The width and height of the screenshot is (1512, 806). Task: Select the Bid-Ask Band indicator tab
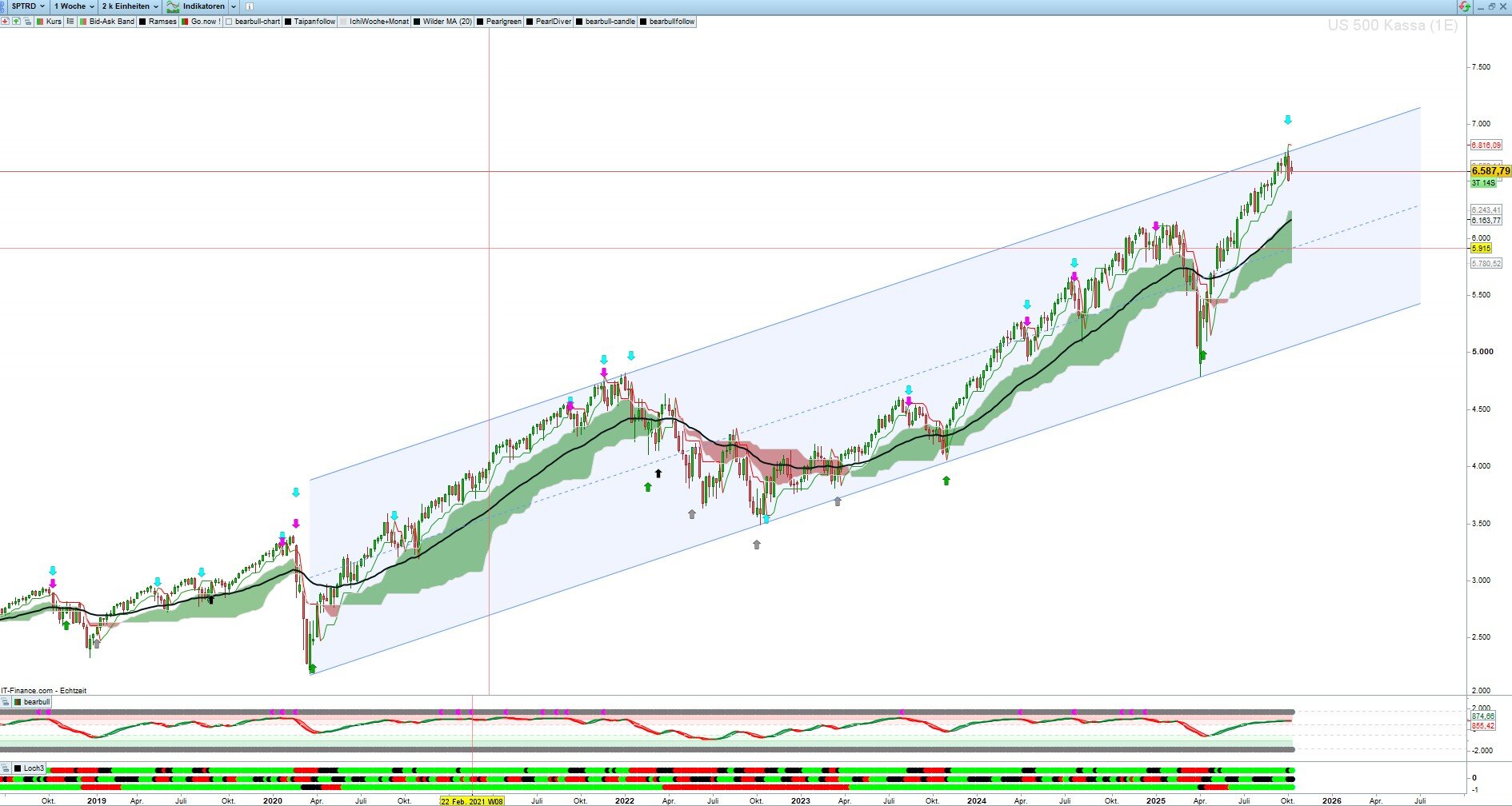(111, 22)
